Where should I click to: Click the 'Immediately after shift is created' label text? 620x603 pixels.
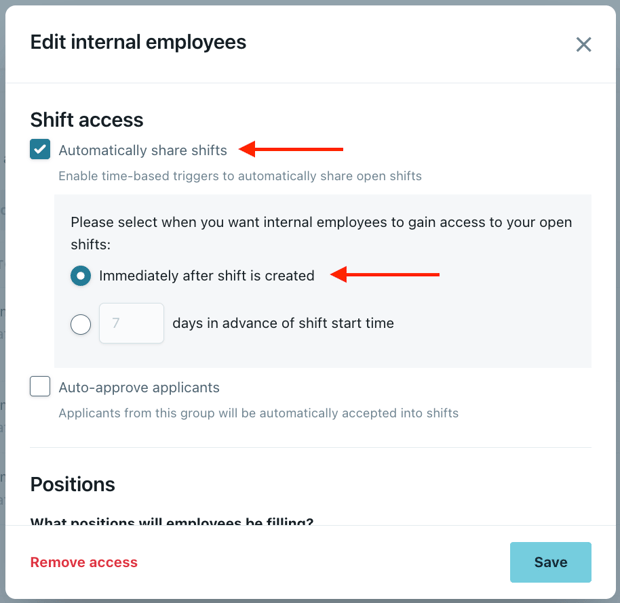pyautogui.click(x=207, y=276)
